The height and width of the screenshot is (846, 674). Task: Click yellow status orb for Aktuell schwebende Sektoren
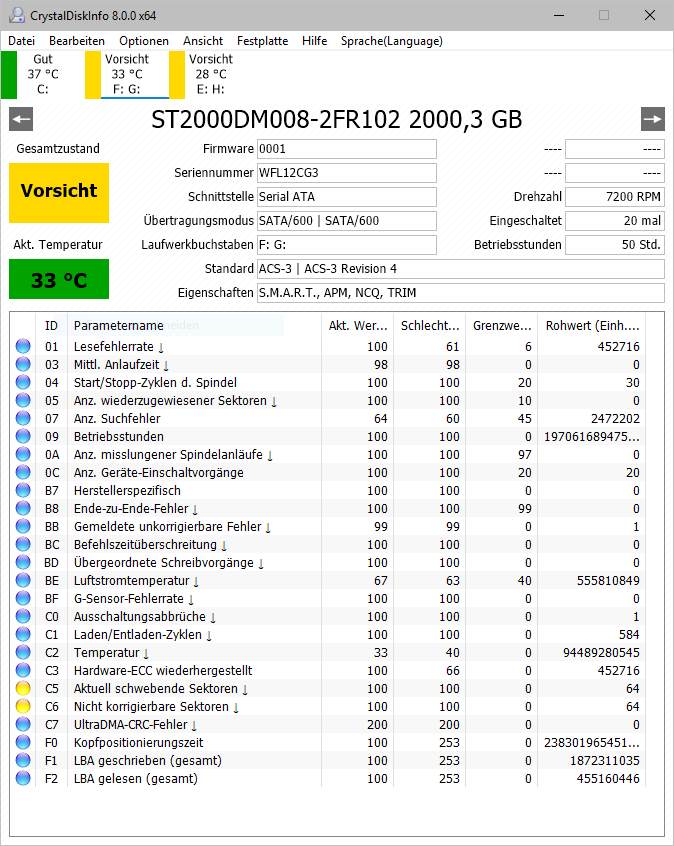click(x=23, y=688)
